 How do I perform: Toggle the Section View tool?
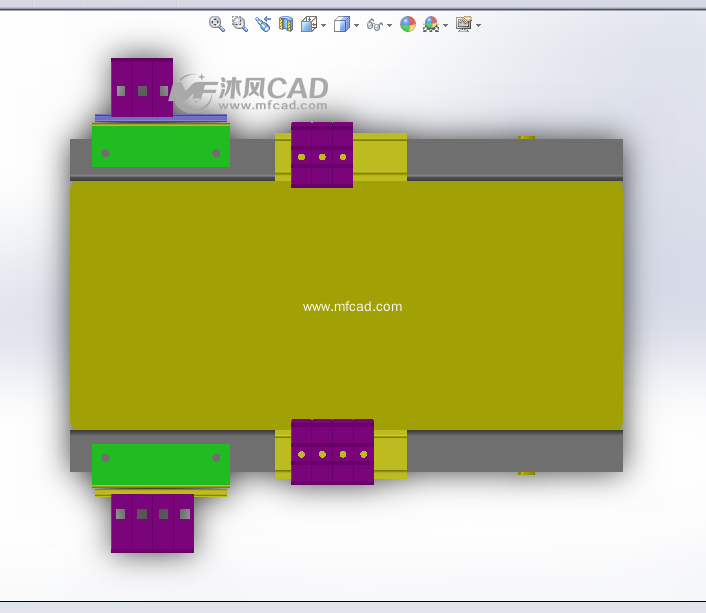pyautogui.click(x=286, y=24)
